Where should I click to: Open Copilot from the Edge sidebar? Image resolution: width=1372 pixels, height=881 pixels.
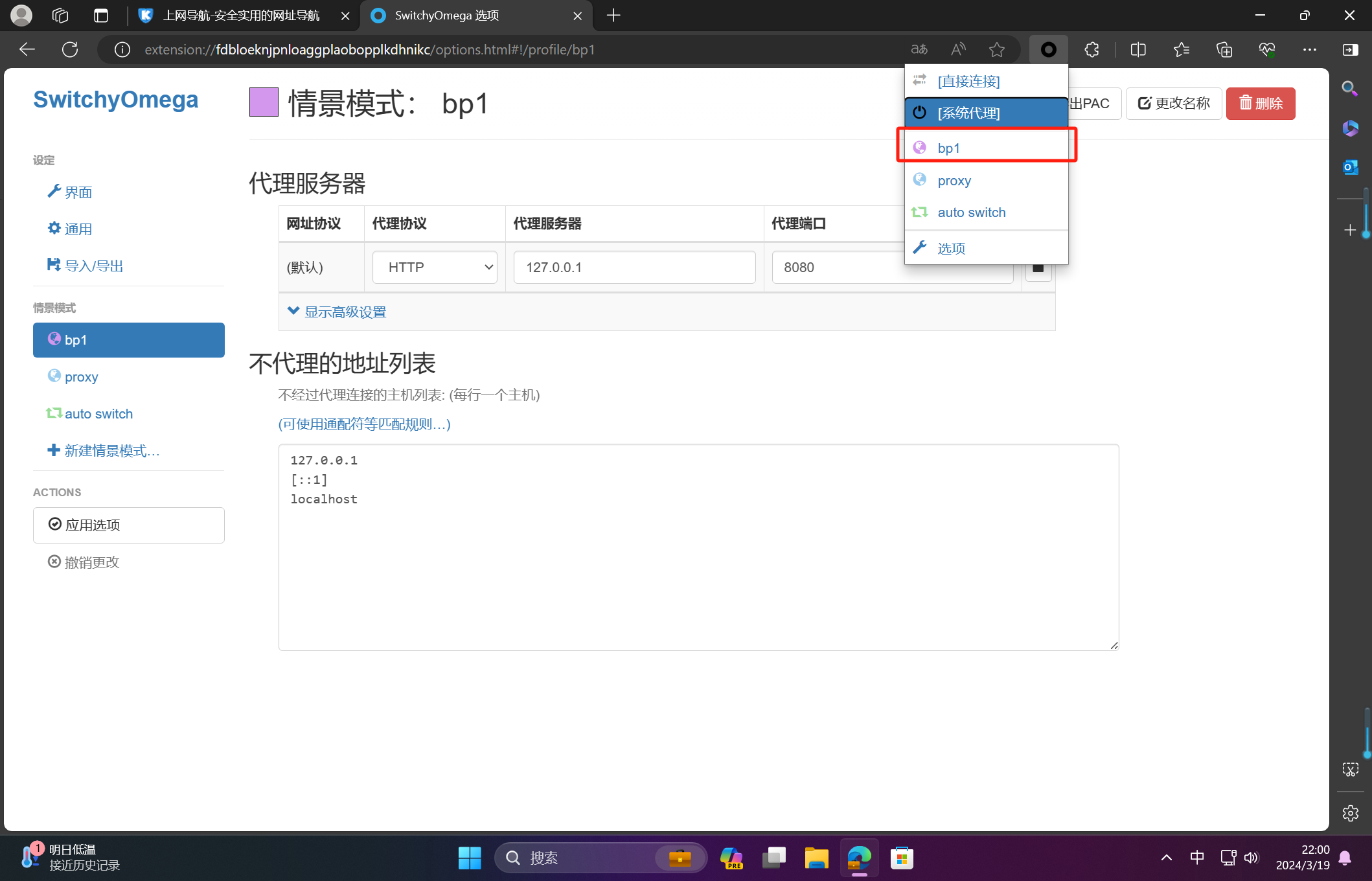click(x=1351, y=128)
